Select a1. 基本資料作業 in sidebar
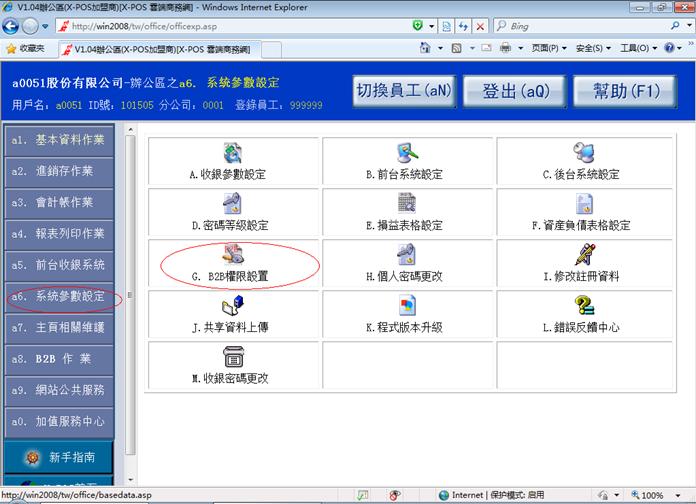 point(58,140)
